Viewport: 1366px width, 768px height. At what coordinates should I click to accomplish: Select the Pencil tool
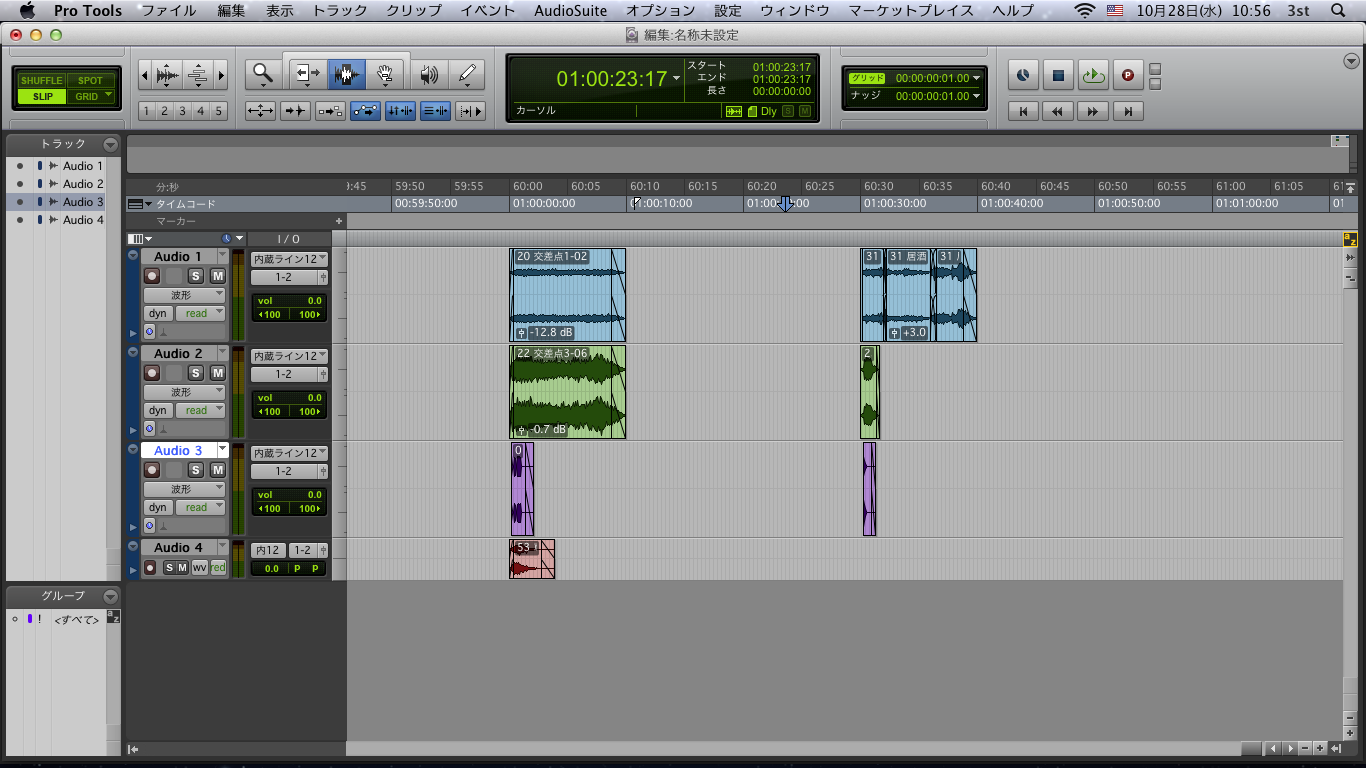click(467, 74)
